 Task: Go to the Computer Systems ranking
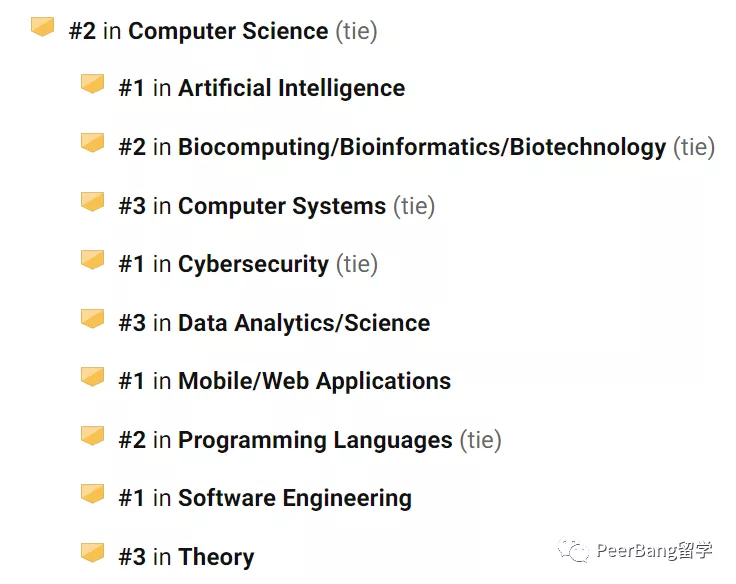[281, 206]
